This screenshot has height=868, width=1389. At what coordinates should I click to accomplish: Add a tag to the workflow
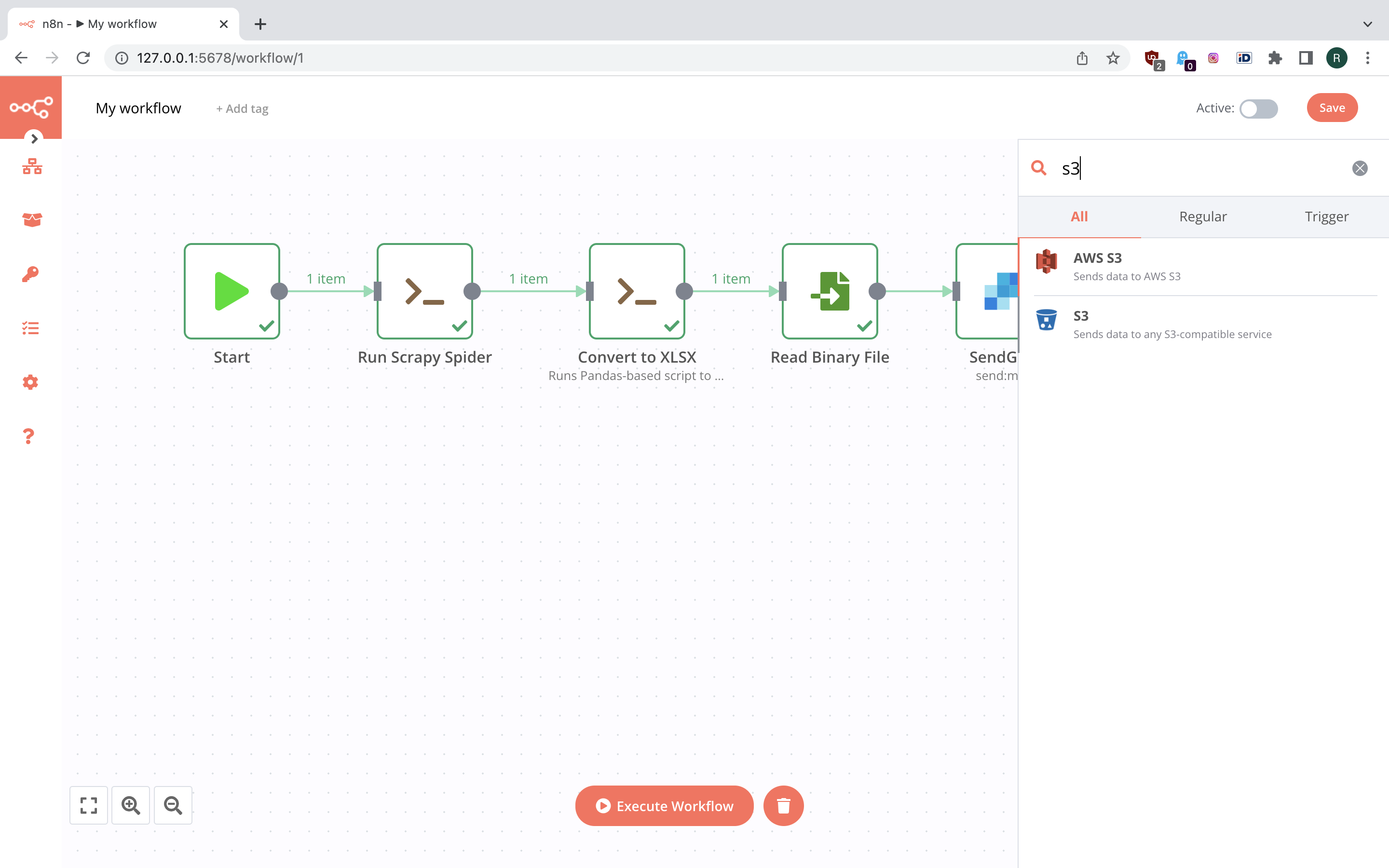coord(242,108)
